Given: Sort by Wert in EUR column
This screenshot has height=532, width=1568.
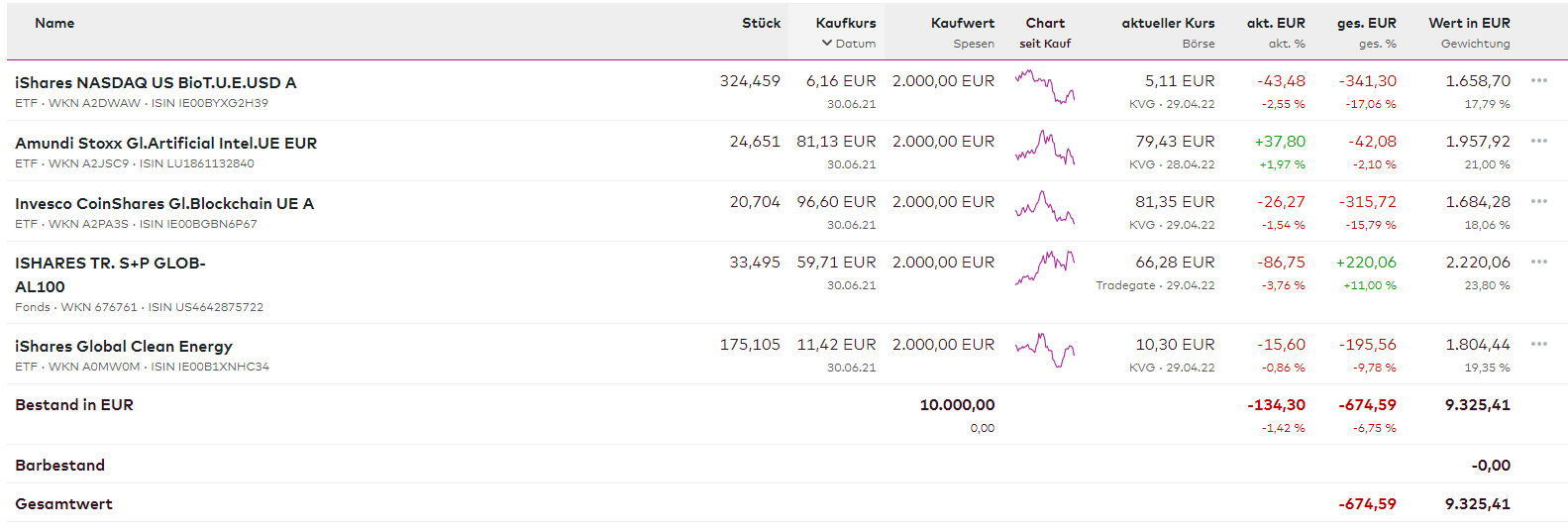Looking at the screenshot, I should 1469,23.
